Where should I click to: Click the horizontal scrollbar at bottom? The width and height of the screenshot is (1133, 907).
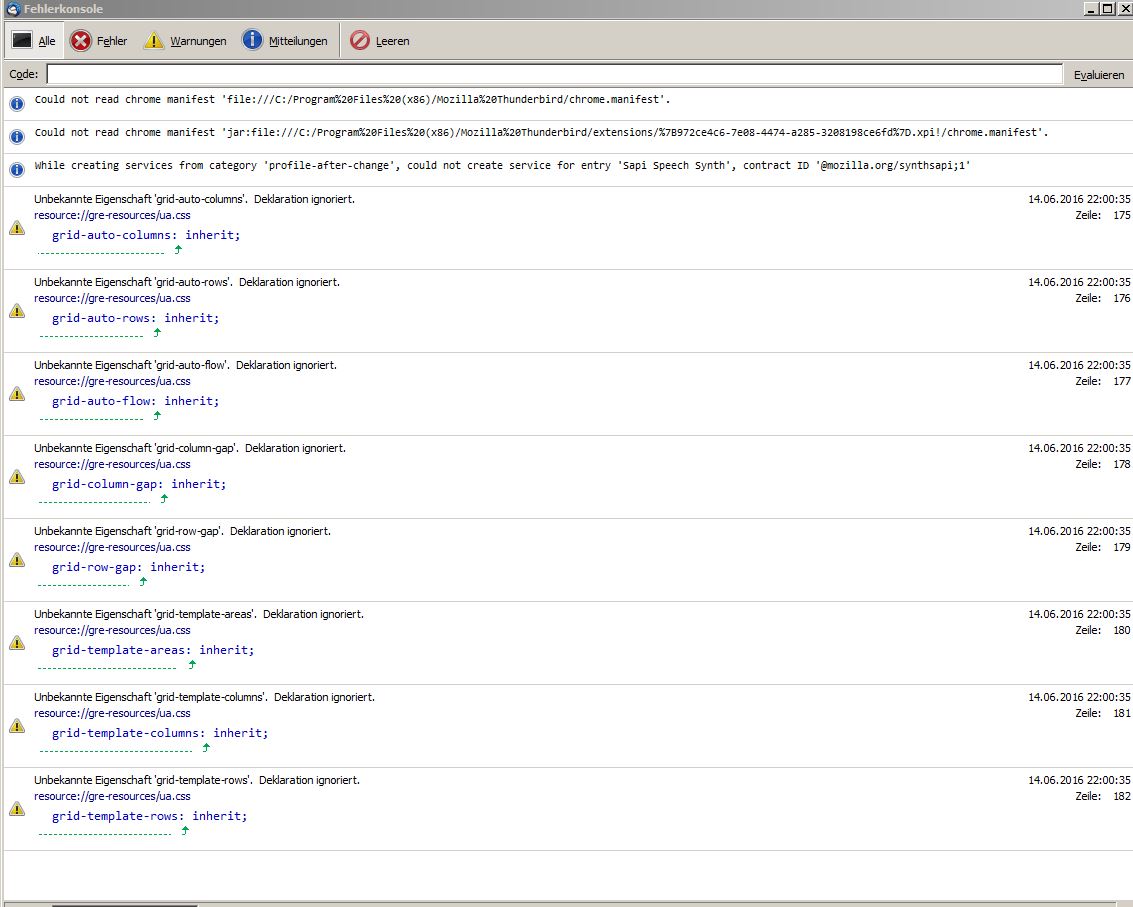tap(124, 904)
